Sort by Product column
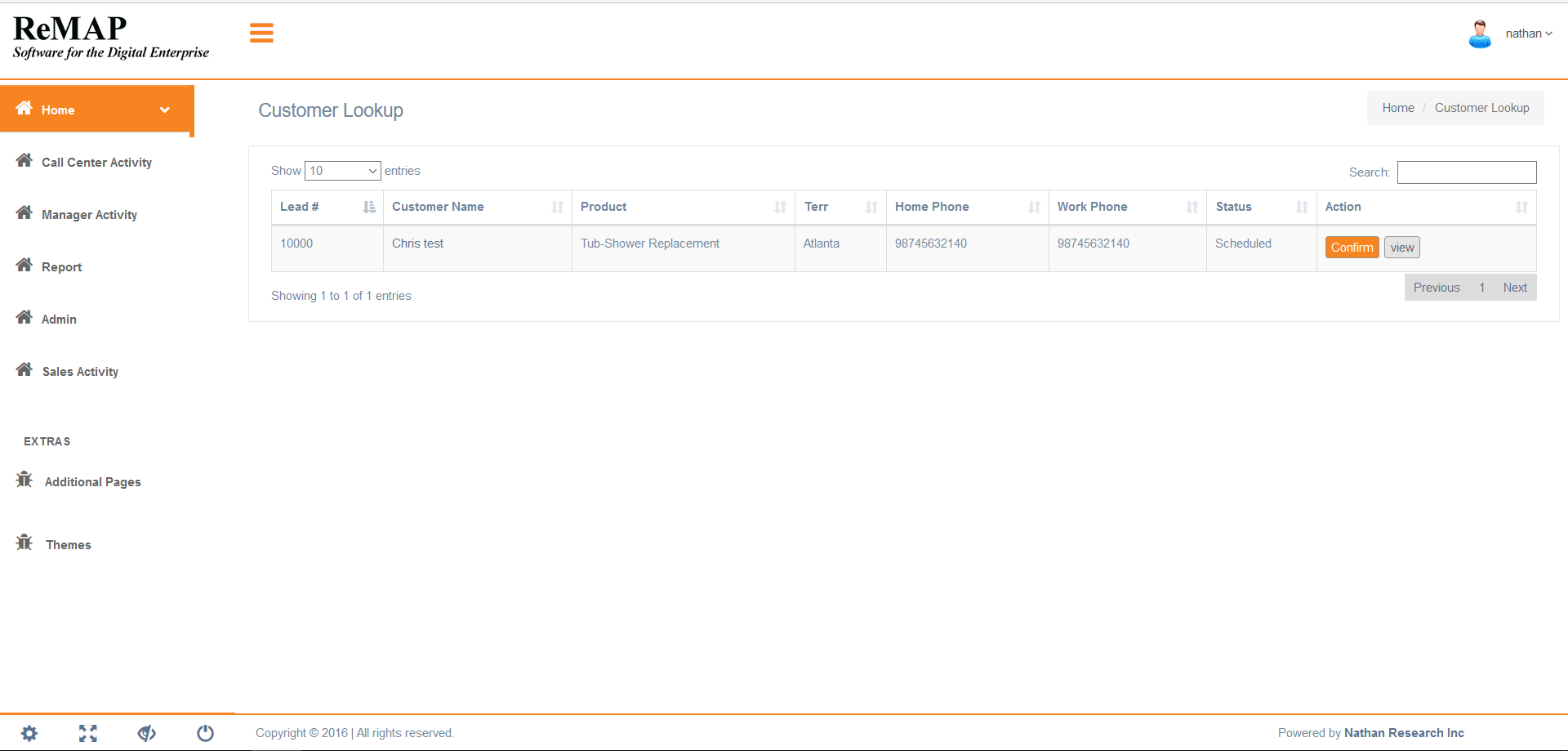1568x751 pixels. click(684, 207)
